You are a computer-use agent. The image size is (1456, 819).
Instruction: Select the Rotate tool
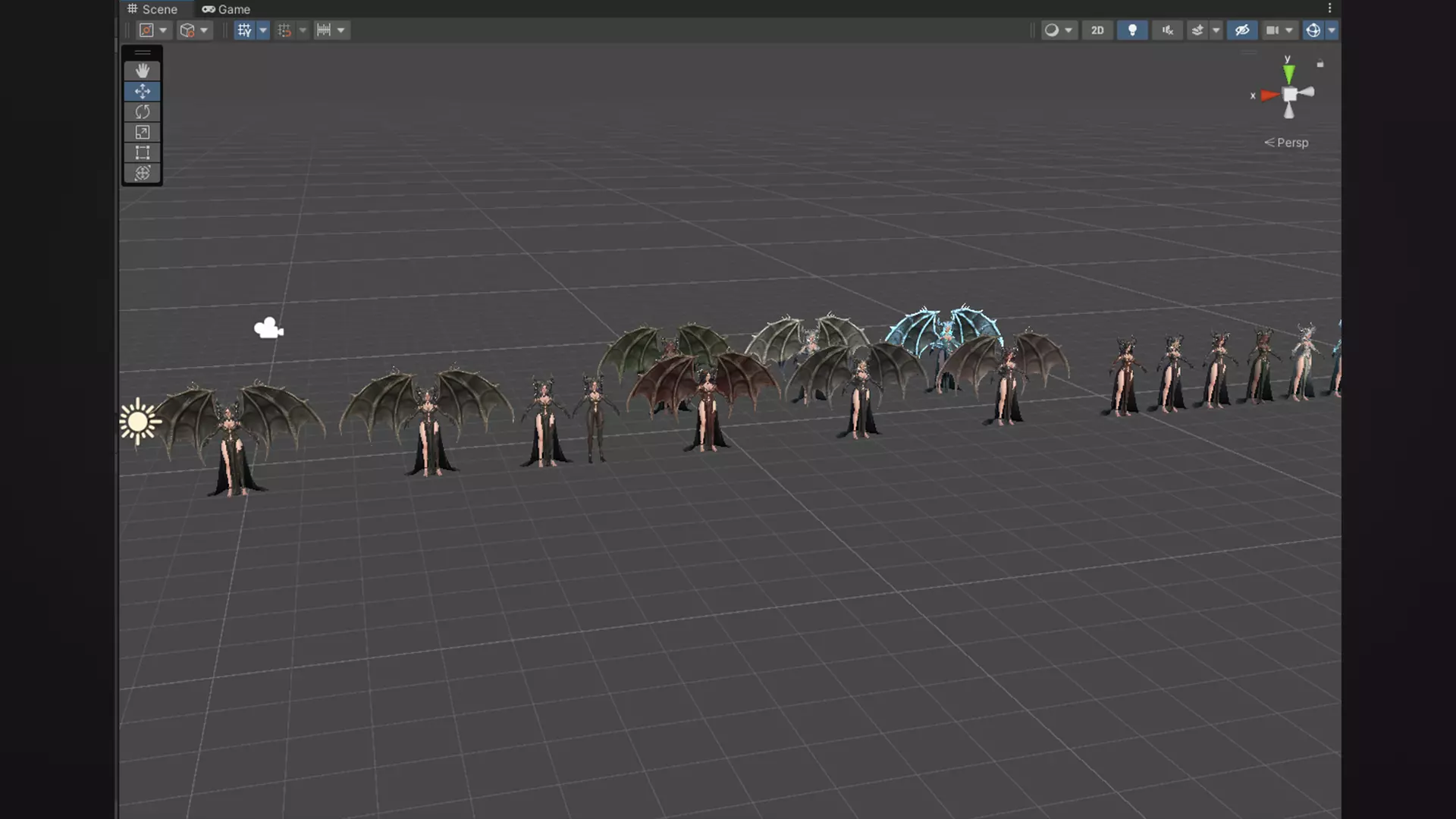coord(142,111)
